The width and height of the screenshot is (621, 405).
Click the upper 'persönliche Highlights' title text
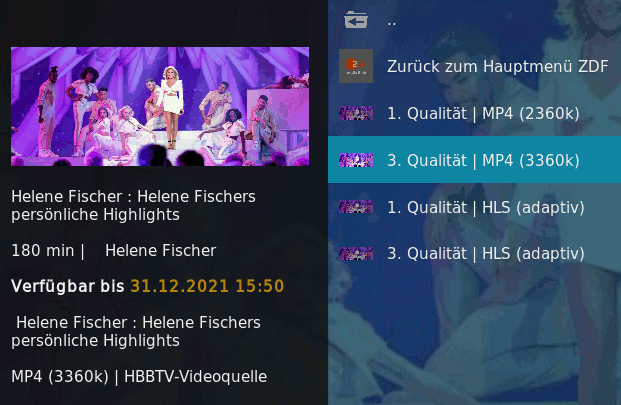tap(95, 215)
